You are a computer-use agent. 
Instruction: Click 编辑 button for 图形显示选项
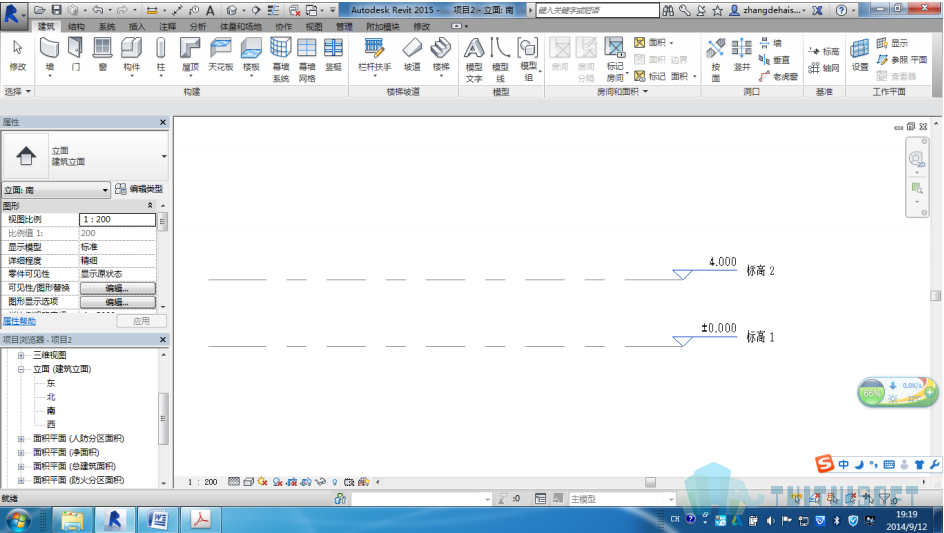pos(117,302)
